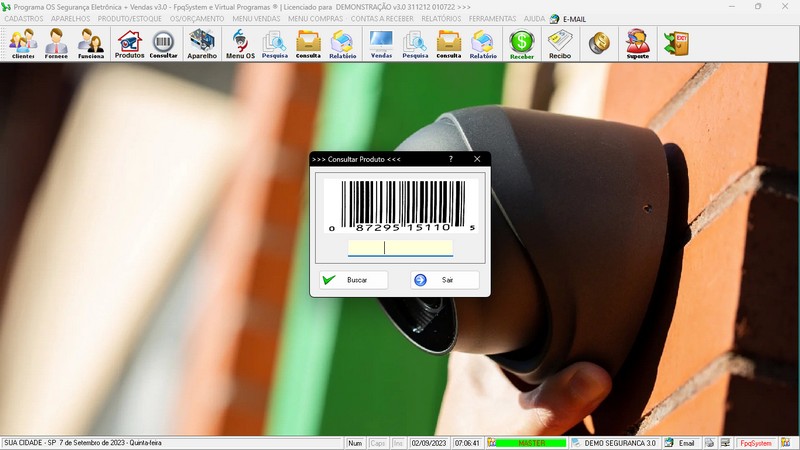The height and width of the screenshot is (450, 800).
Task: Click the coin icon after Recibo
Action: pyautogui.click(x=599, y=44)
